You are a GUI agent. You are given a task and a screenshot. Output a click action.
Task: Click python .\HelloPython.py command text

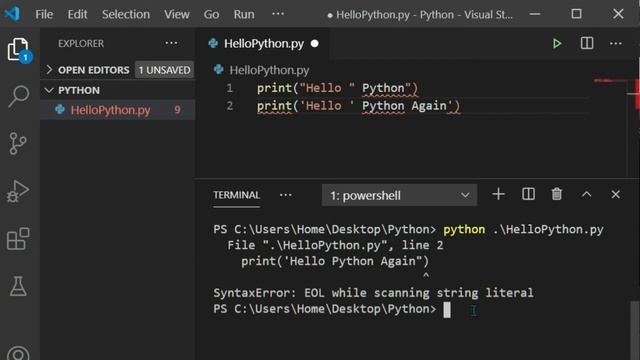click(523, 229)
